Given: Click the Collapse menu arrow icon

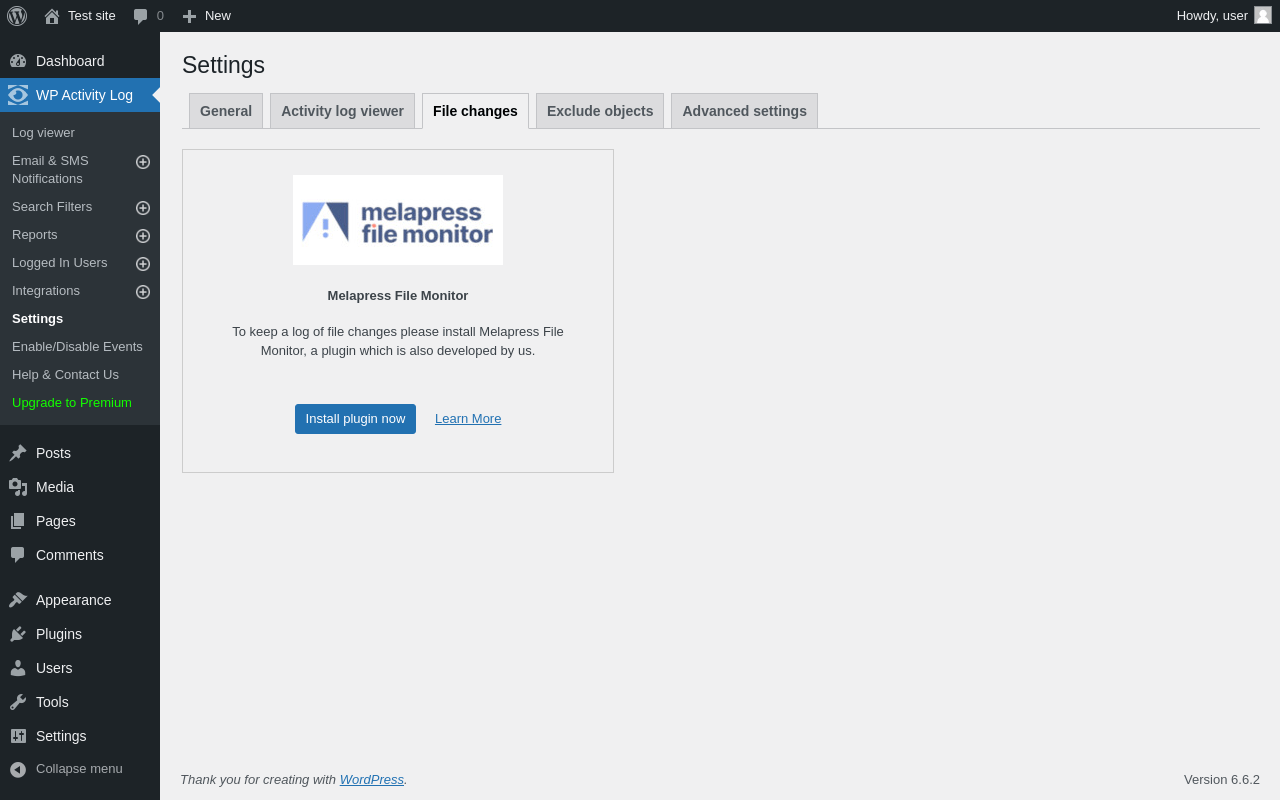Looking at the screenshot, I should (x=18, y=769).
